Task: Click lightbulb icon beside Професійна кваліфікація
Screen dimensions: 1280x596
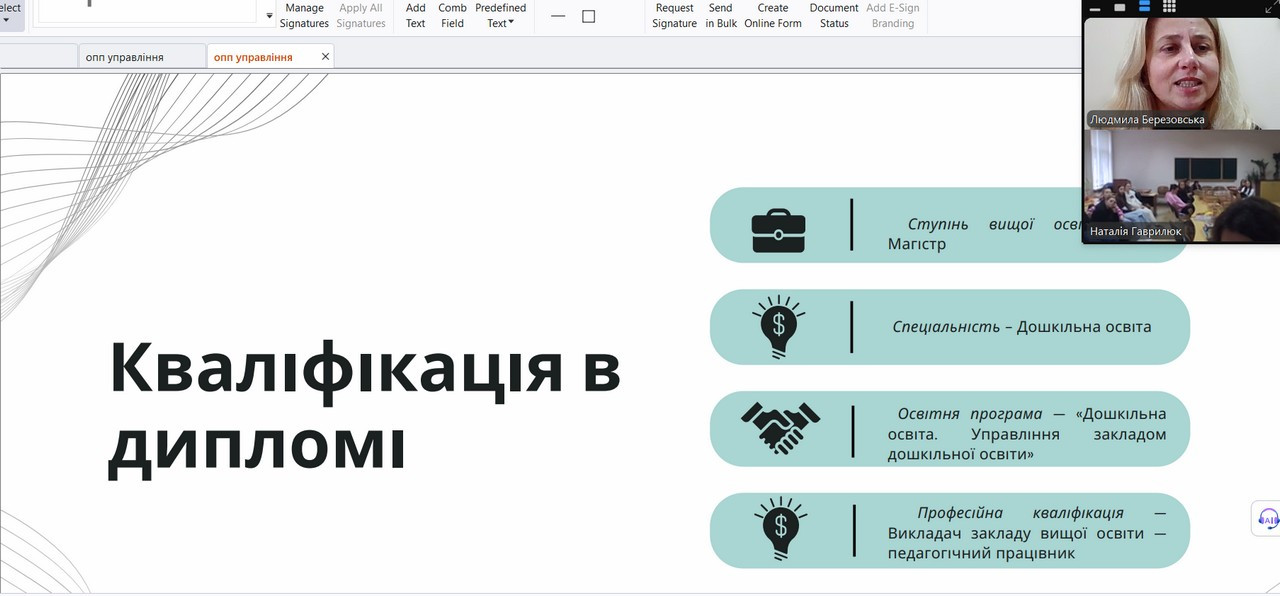Action: pyautogui.click(x=781, y=530)
